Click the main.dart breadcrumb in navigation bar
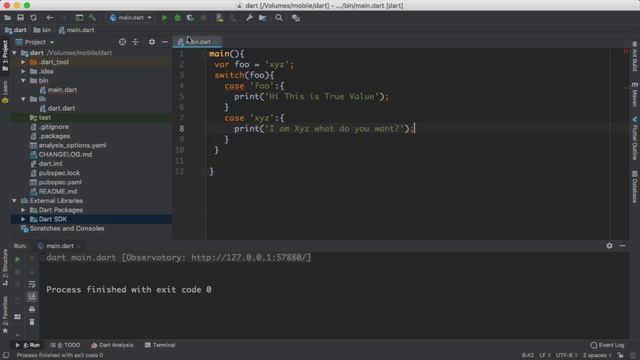This screenshot has width=640, height=360. (76, 30)
